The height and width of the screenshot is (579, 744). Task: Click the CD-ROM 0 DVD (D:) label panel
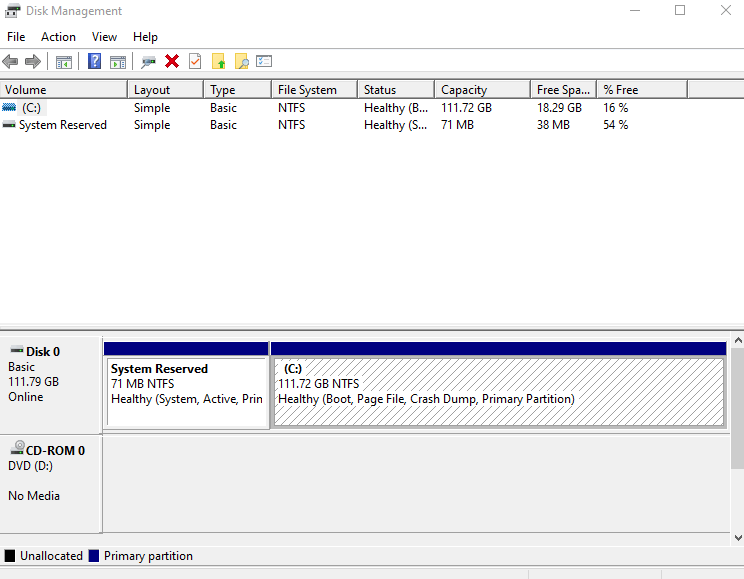tap(51, 484)
